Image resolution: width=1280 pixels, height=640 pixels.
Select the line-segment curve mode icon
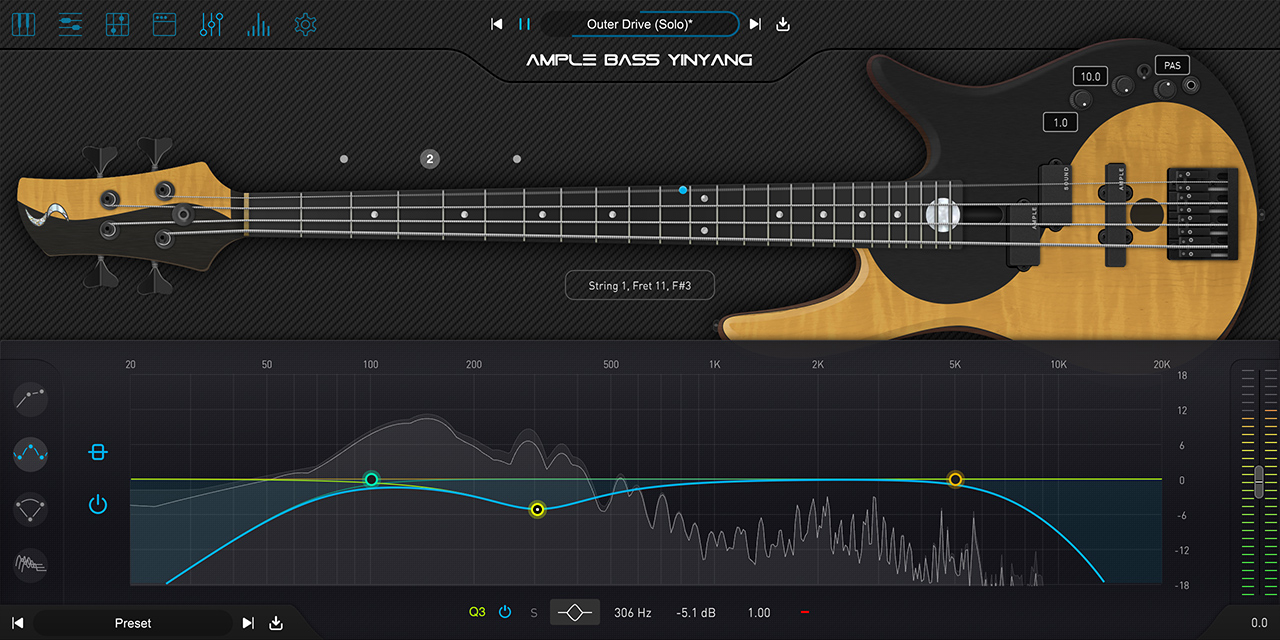[31, 398]
